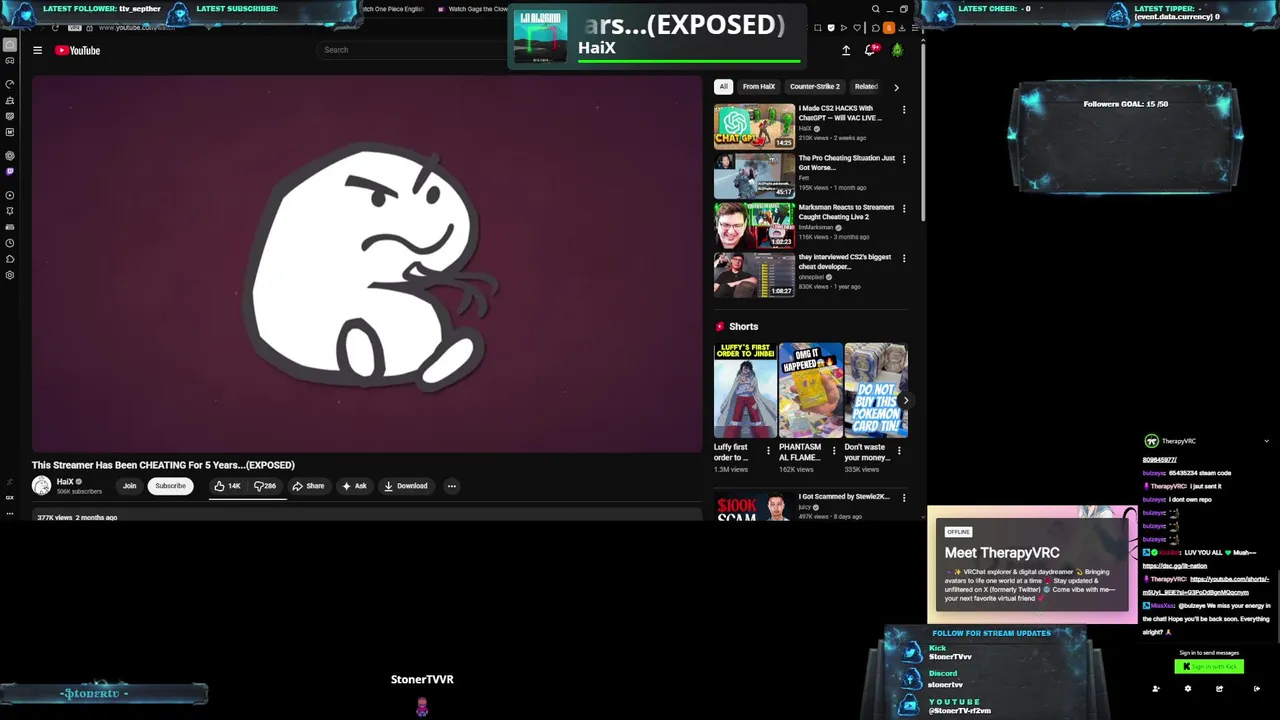The image size is (1280, 720).
Task: Open the Kick chat settings gear icon
Action: coord(1188,688)
